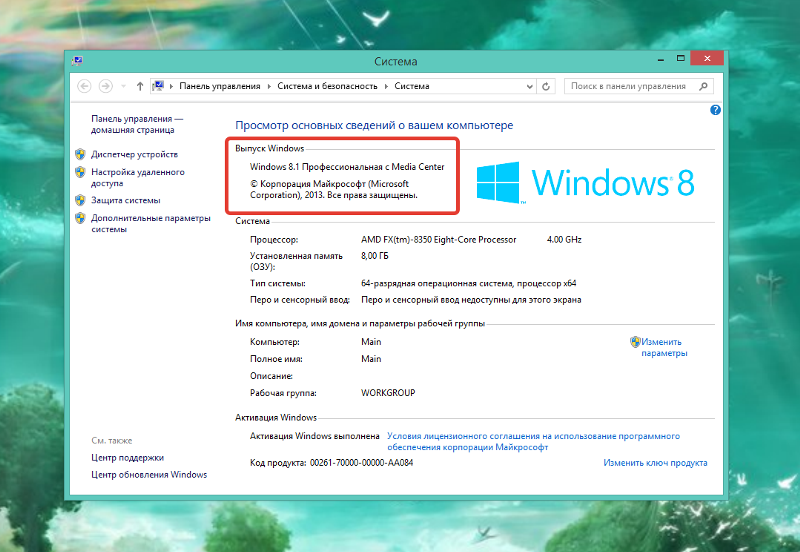Screen dimensions: 800x552
Task: Select the 'Система' breadcrumb in the address bar
Action: (412, 86)
